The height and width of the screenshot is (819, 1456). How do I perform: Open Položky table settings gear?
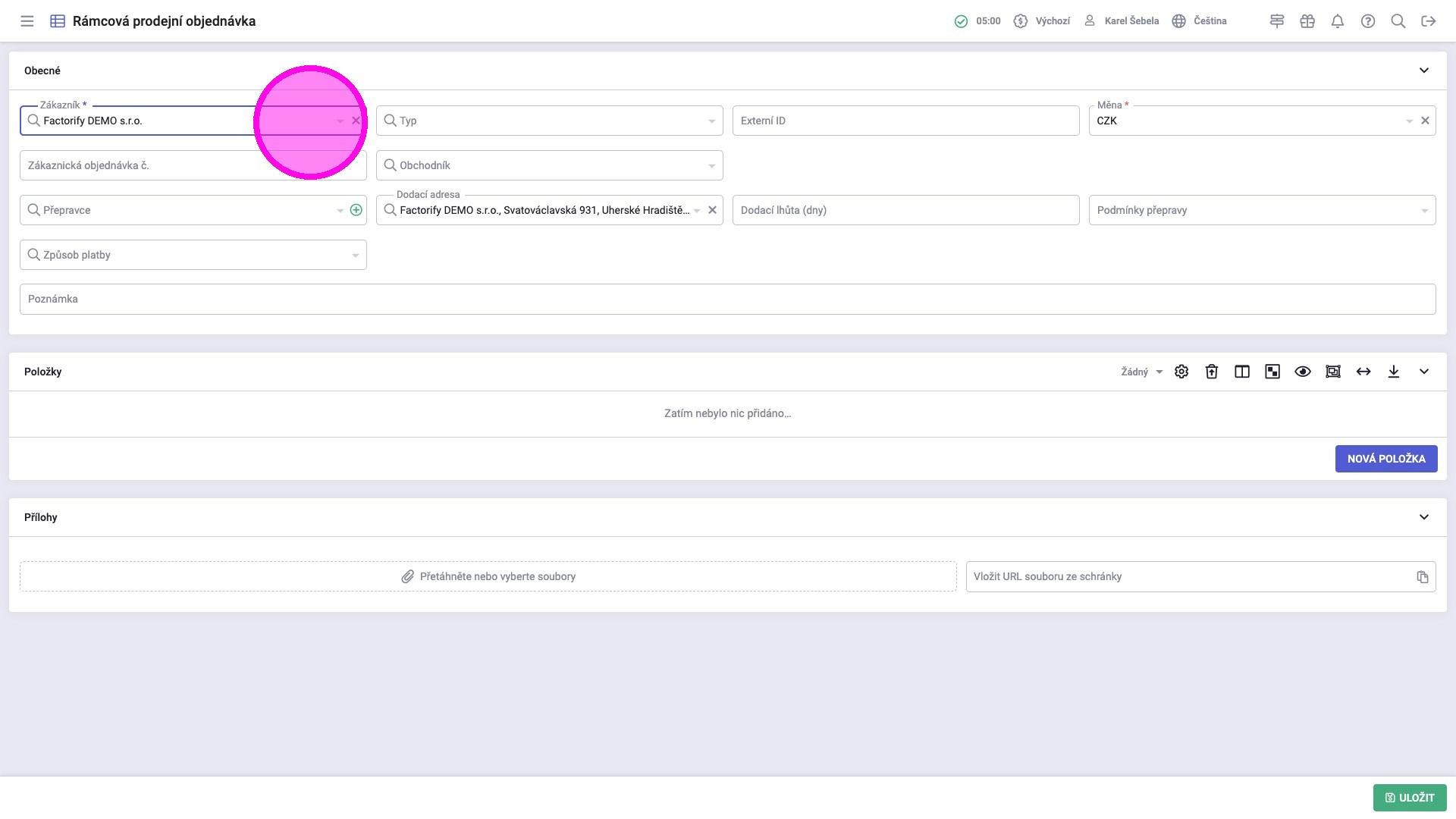point(1181,372)
